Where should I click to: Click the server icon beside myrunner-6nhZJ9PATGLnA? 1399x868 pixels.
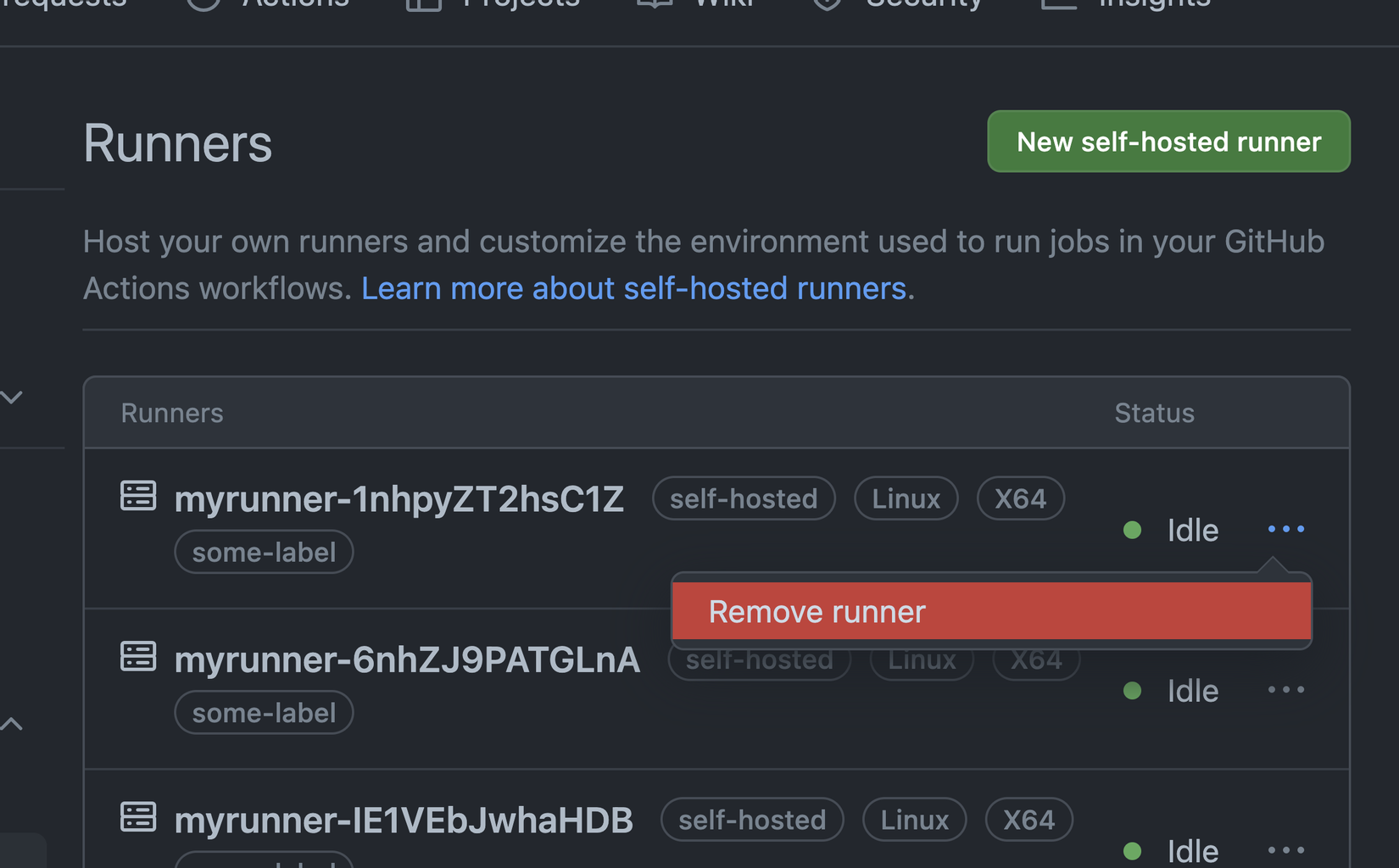coord(138,656)
